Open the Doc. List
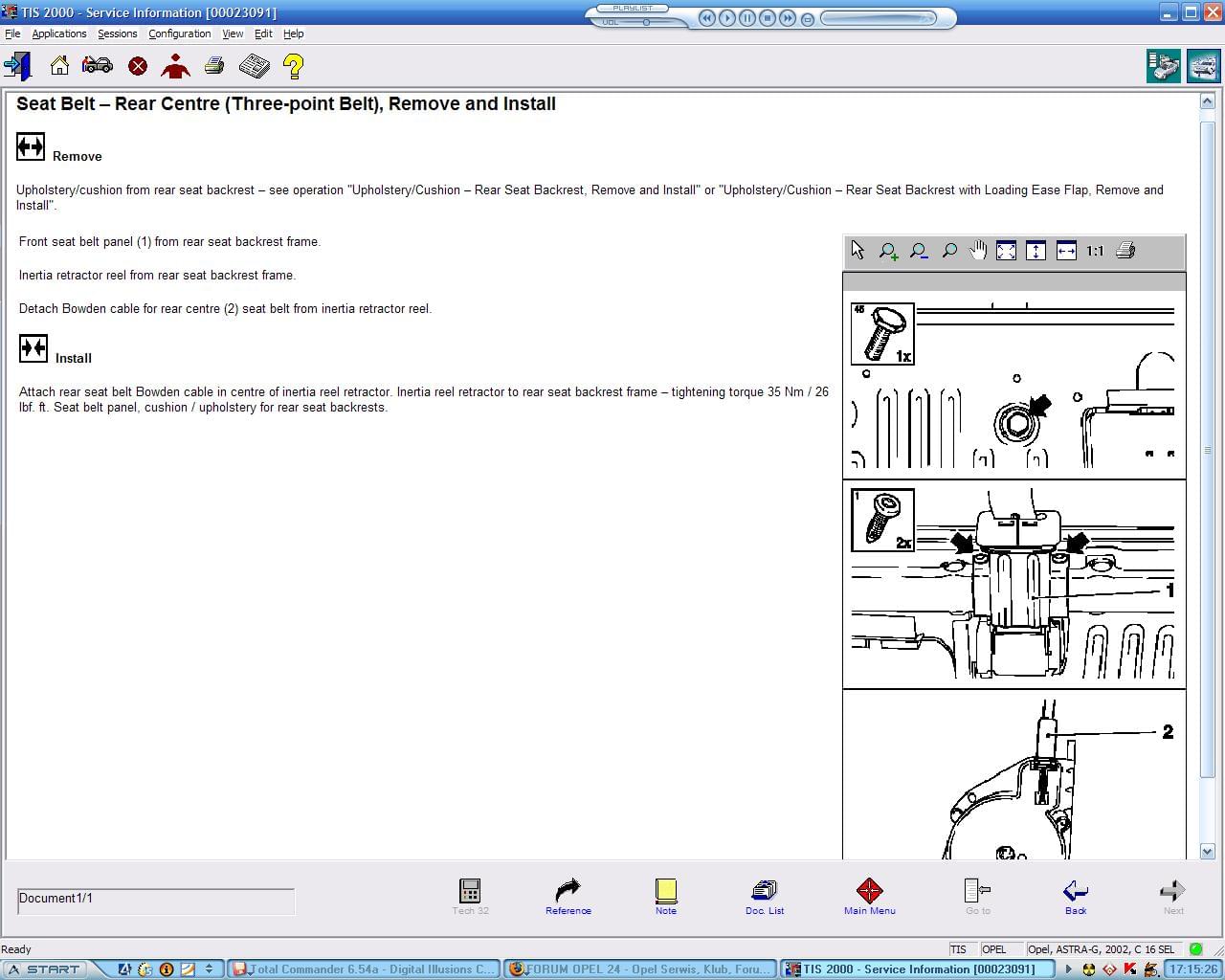Screen dimensions: 1225x980 pos(765,897)
